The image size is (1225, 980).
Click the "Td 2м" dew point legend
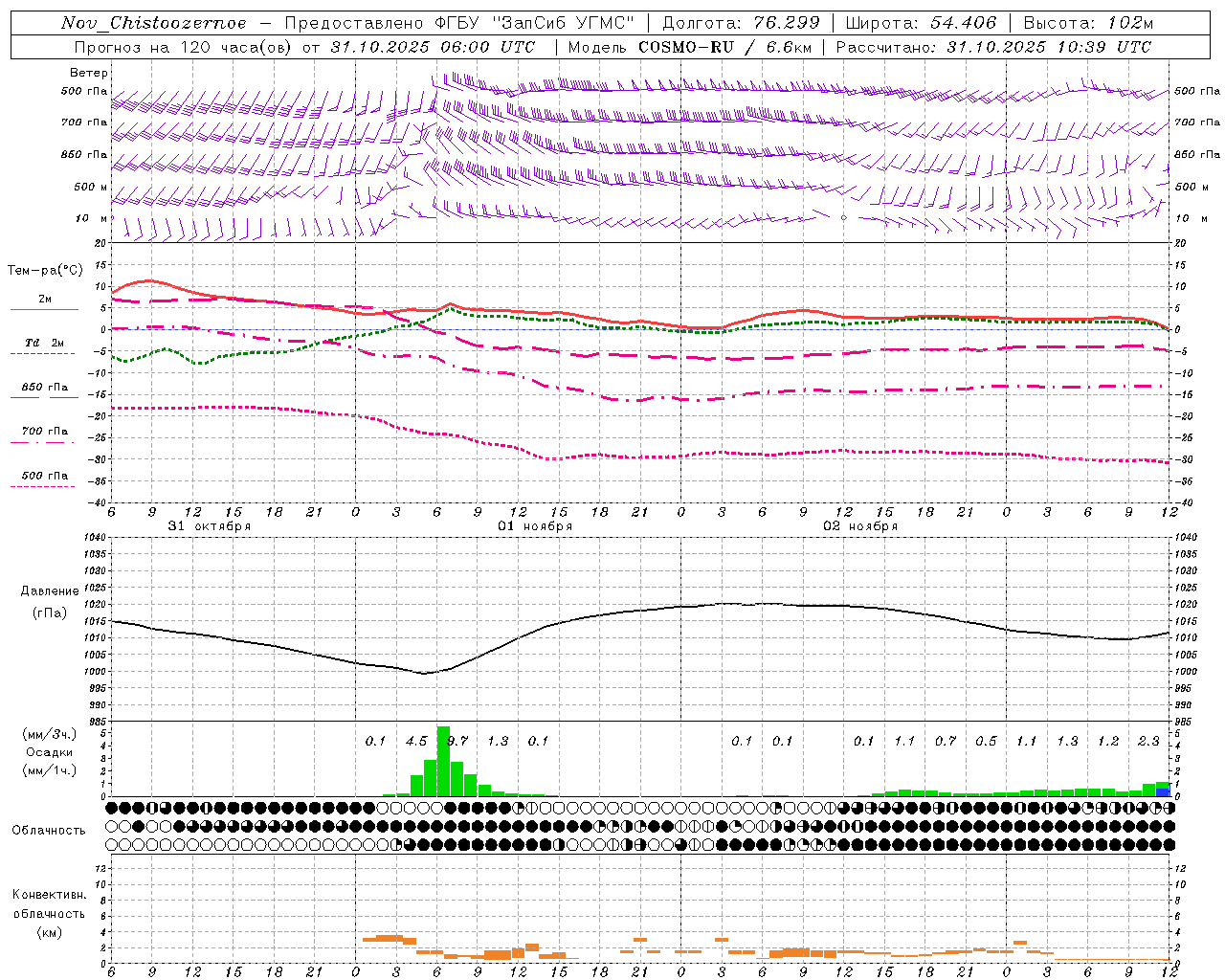[44, 343]
